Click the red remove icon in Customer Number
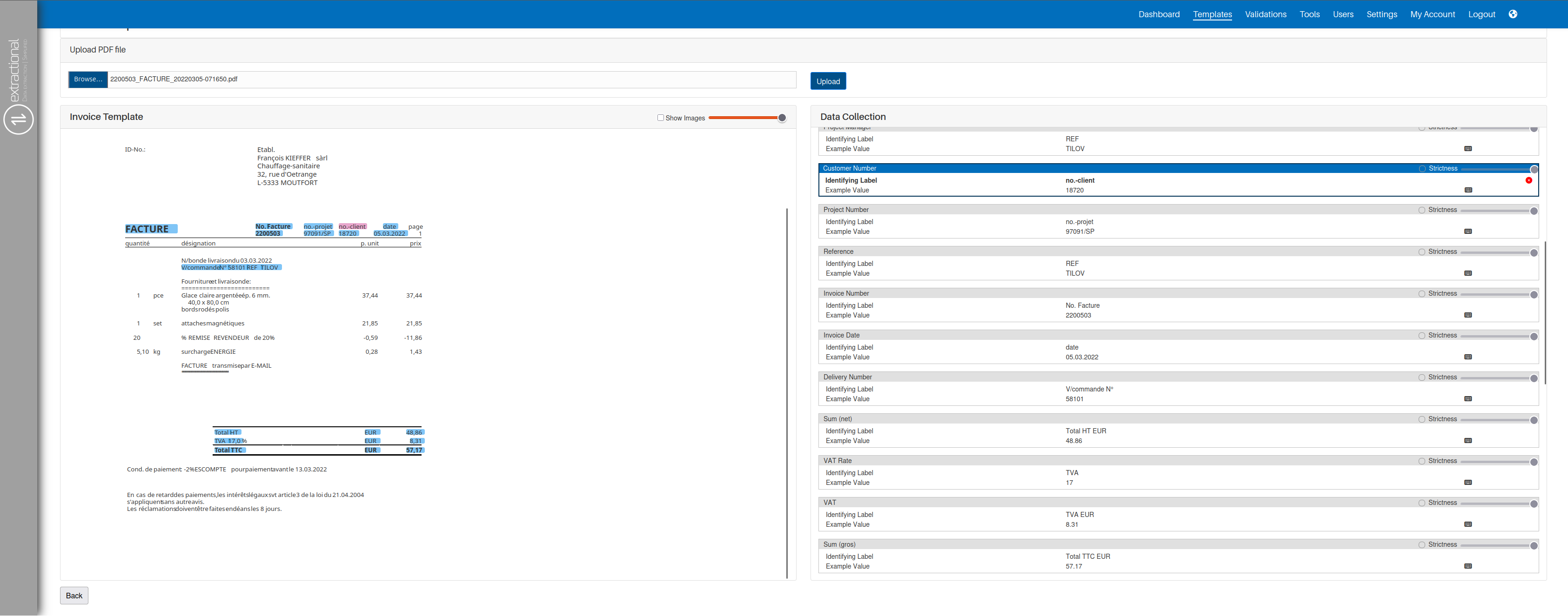1568x616 pixels. pos(1528,180)
